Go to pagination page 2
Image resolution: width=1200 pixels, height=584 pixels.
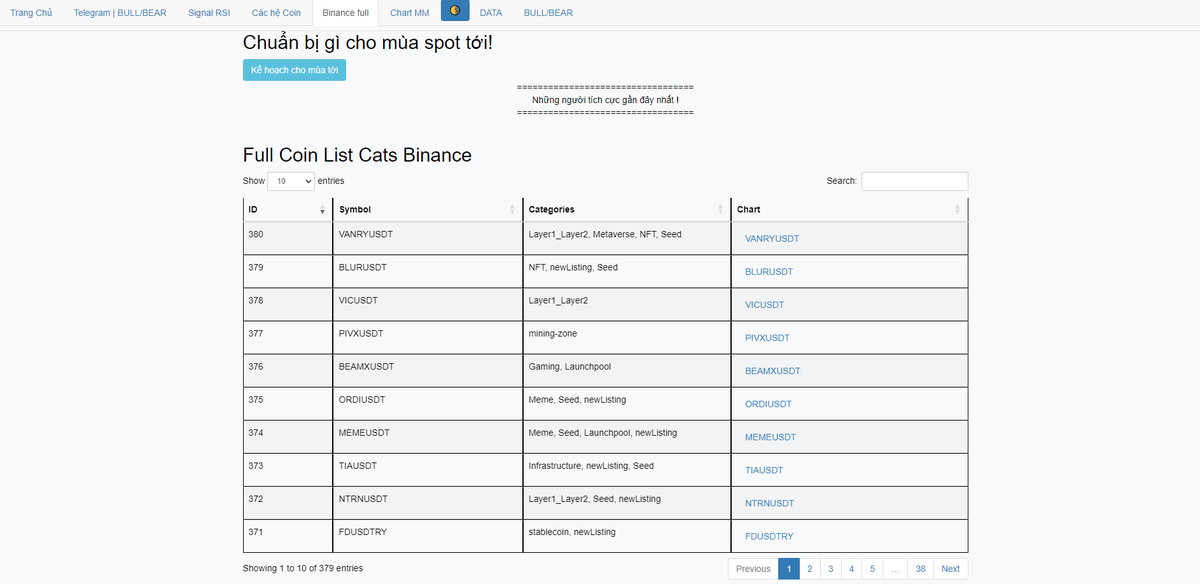click(810, 569)
